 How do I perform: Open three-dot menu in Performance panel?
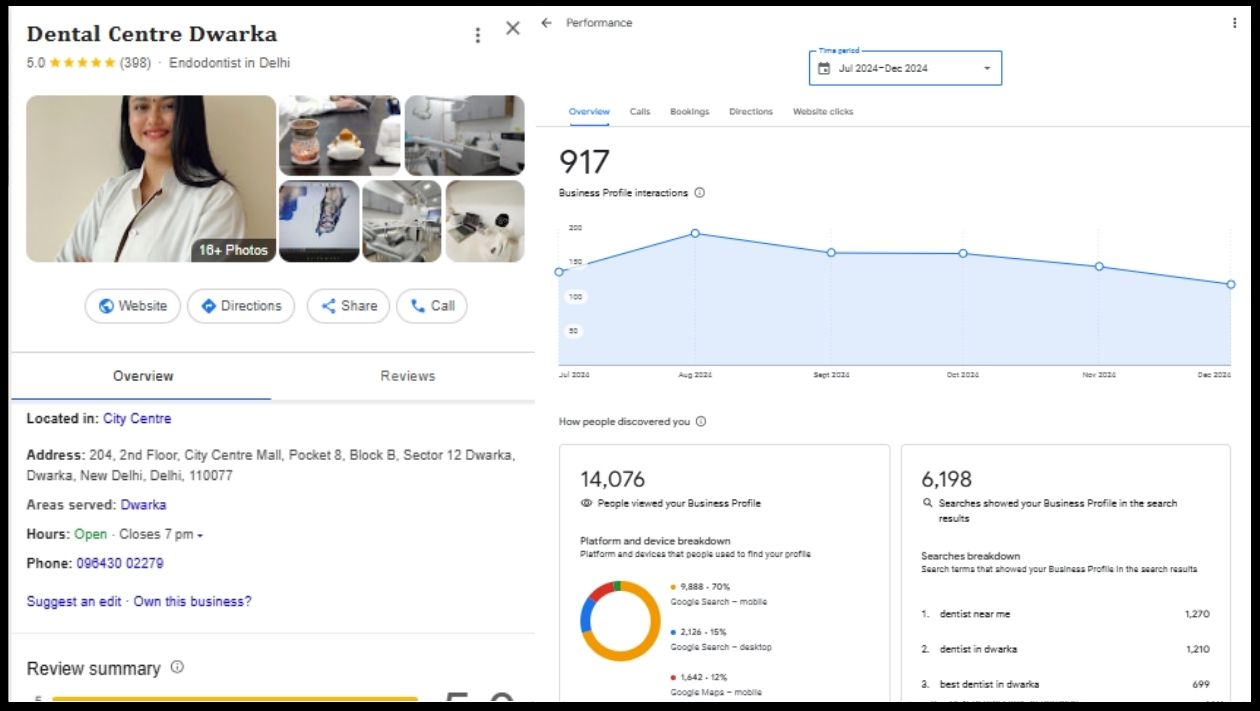pyautogui.click(x=1234, y=23)
